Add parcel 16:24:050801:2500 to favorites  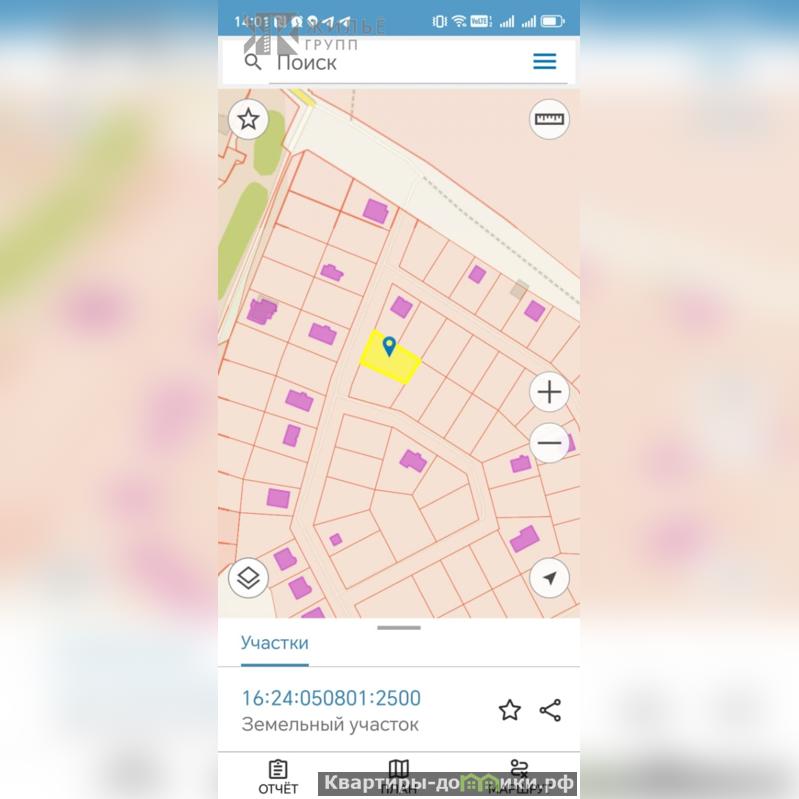510,710
